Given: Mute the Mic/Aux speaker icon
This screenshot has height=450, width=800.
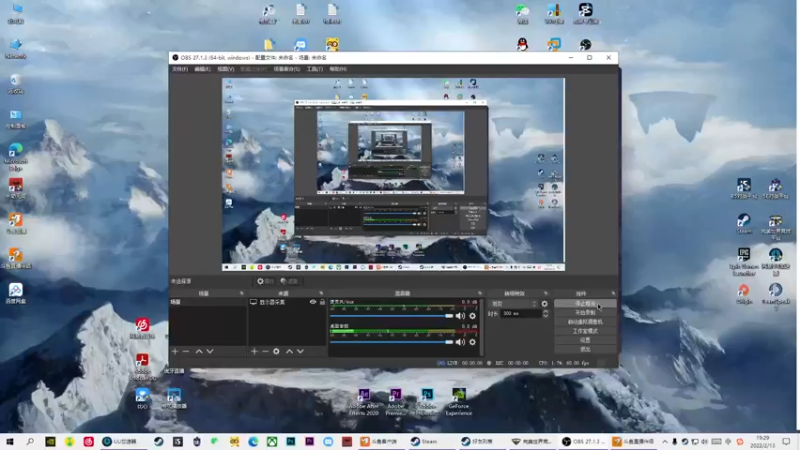Looking at the screenshot, I should pyautogui.click(x=460, y=316).
